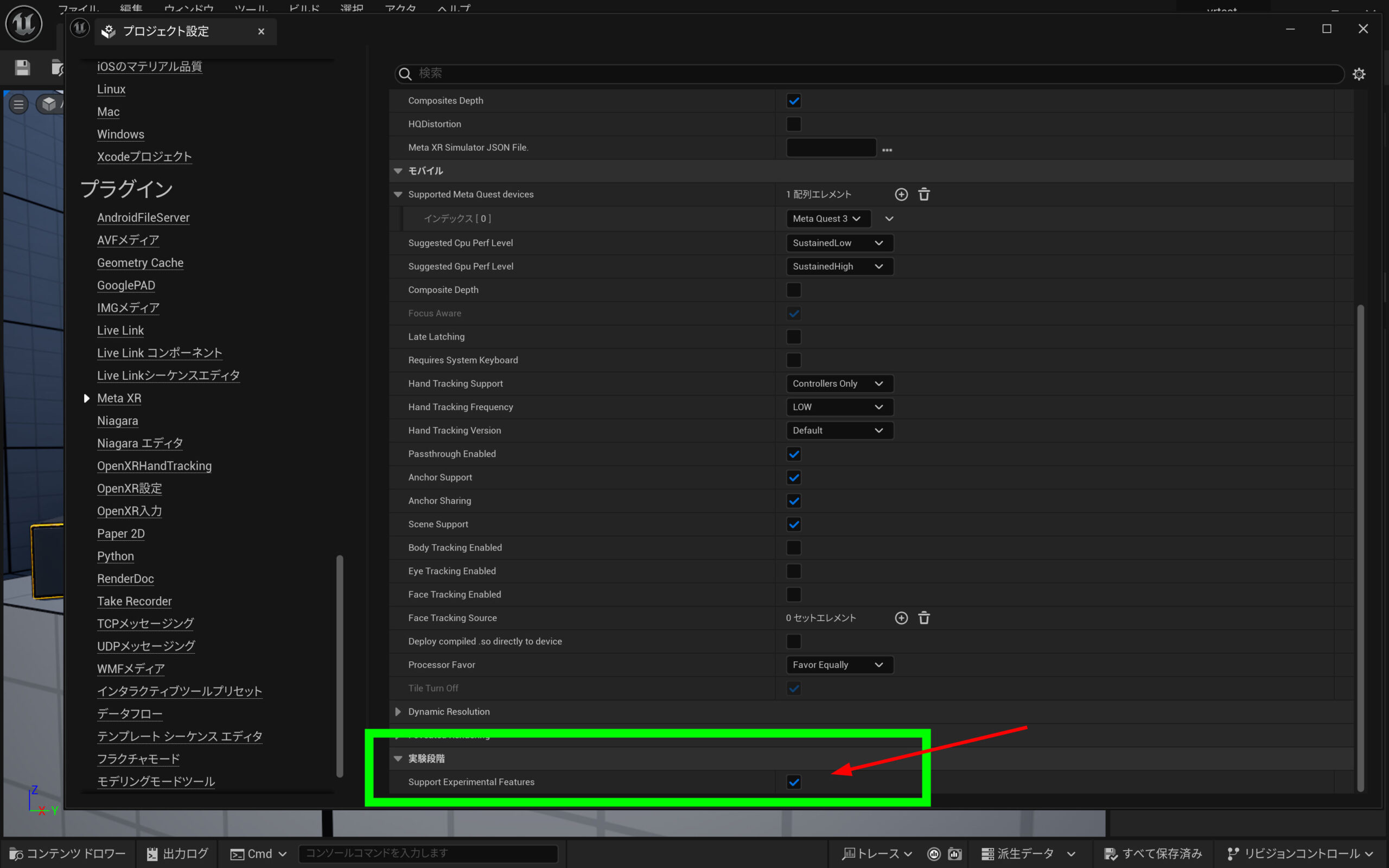Image resolution: width=1389 pixels, height=868 pixels.
Task: Expand the Dynamic Resolution section
Action: pos(398,712)
